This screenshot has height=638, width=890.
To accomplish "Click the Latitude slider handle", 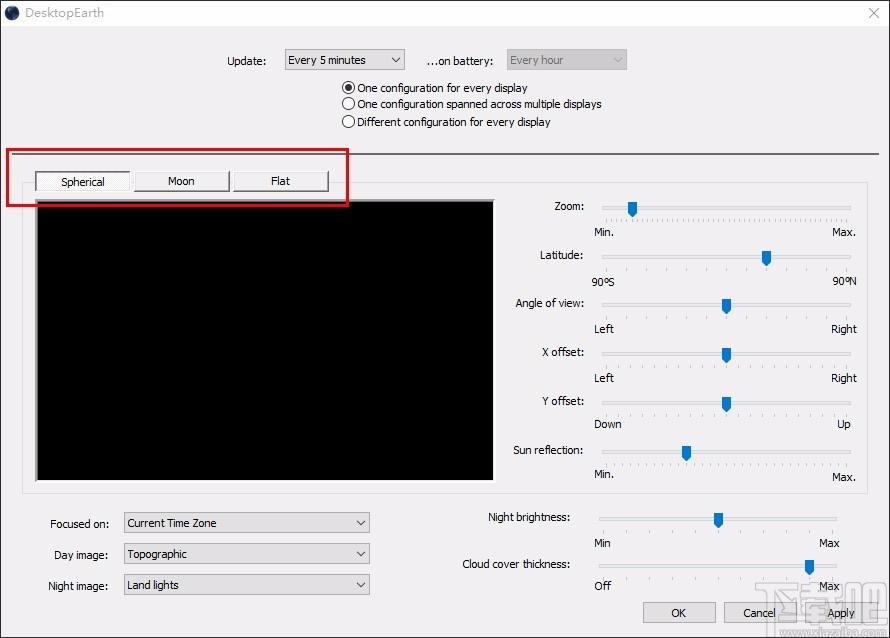I will [766, 258].
